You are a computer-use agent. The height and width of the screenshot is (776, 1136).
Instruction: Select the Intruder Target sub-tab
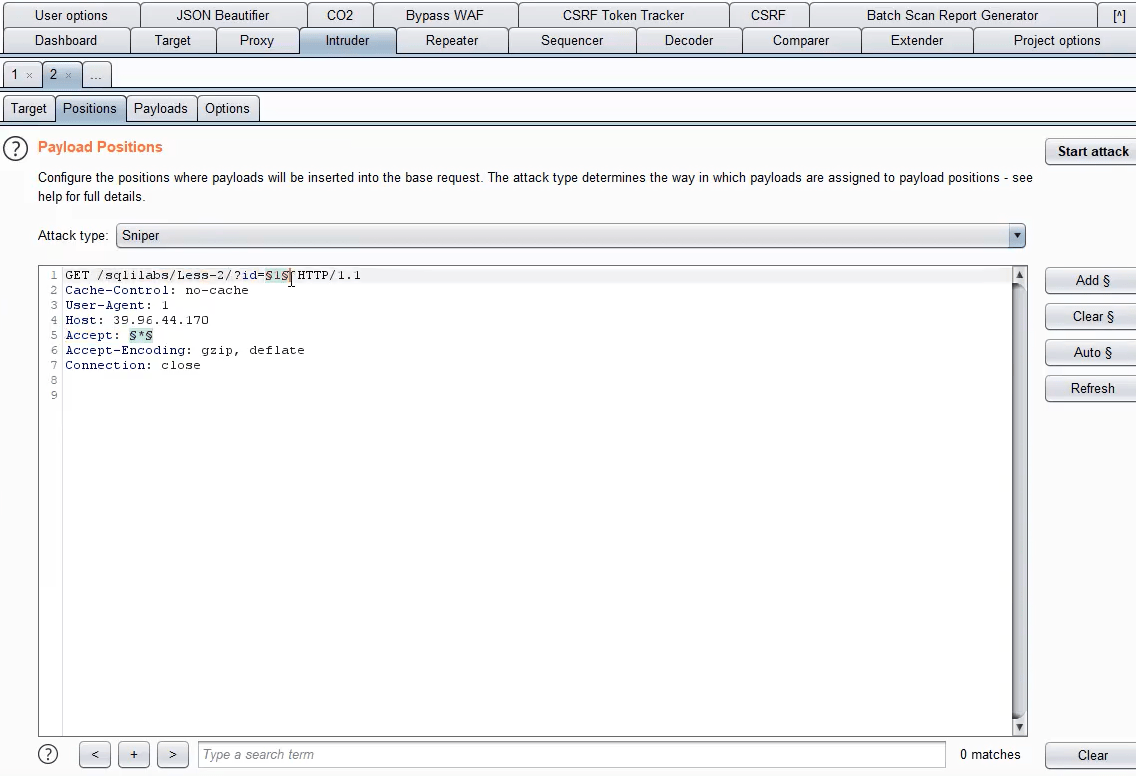pos(28,109)
